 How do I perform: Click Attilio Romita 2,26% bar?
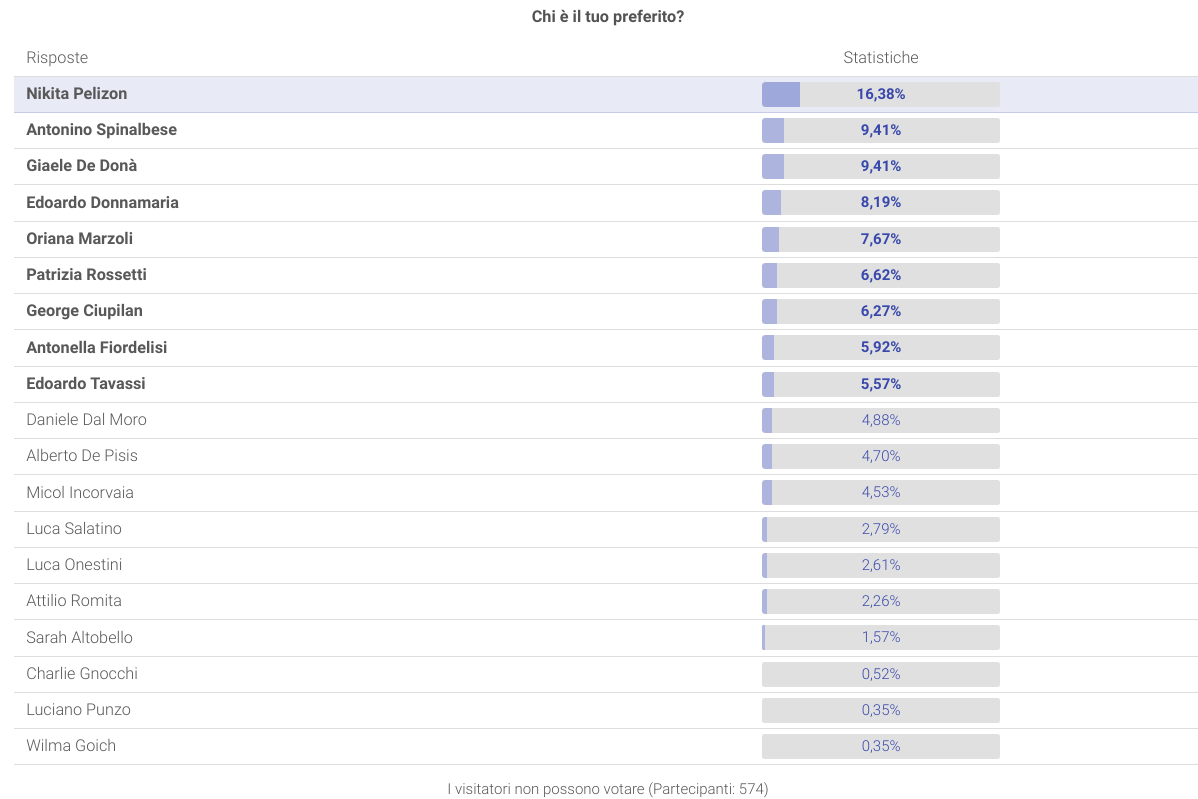[880, 601]
